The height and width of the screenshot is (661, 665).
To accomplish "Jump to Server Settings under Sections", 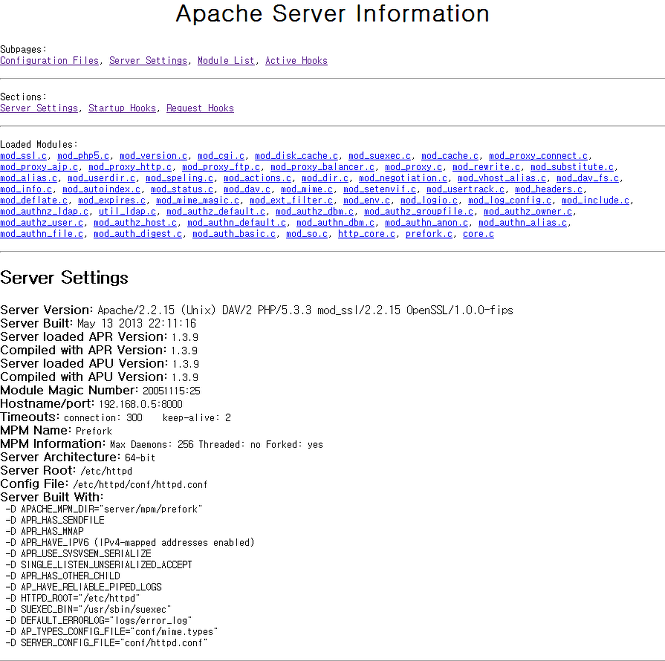I will pos(39,108).
